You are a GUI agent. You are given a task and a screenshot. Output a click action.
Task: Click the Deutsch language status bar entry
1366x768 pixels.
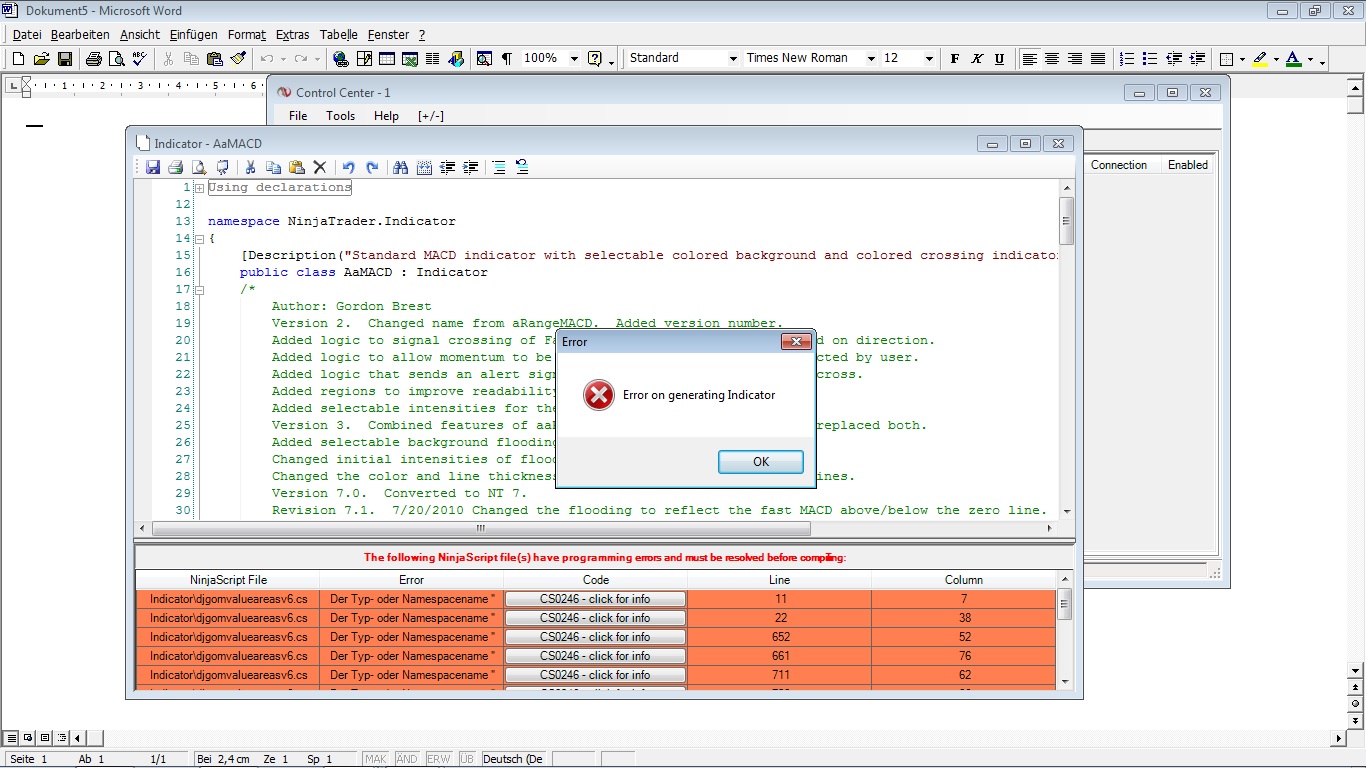point(513,759)
